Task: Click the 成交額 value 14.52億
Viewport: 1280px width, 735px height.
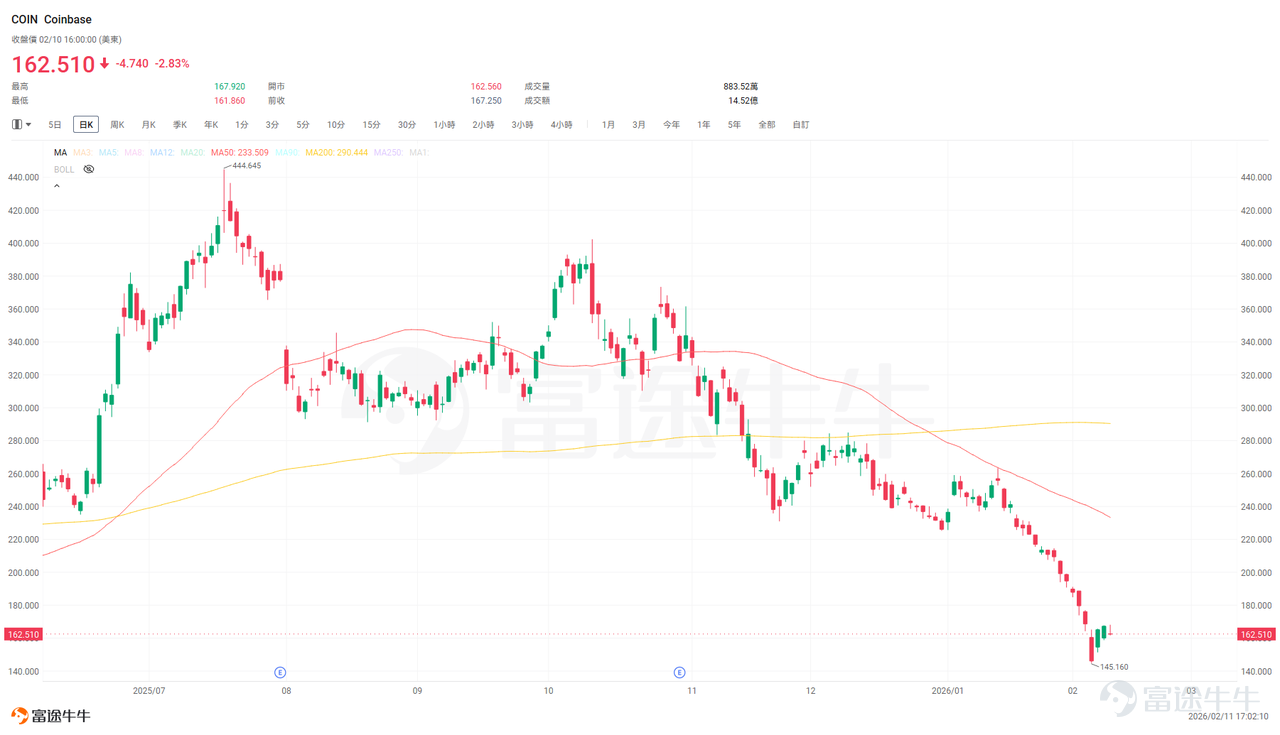Action: tap(743, 101)
